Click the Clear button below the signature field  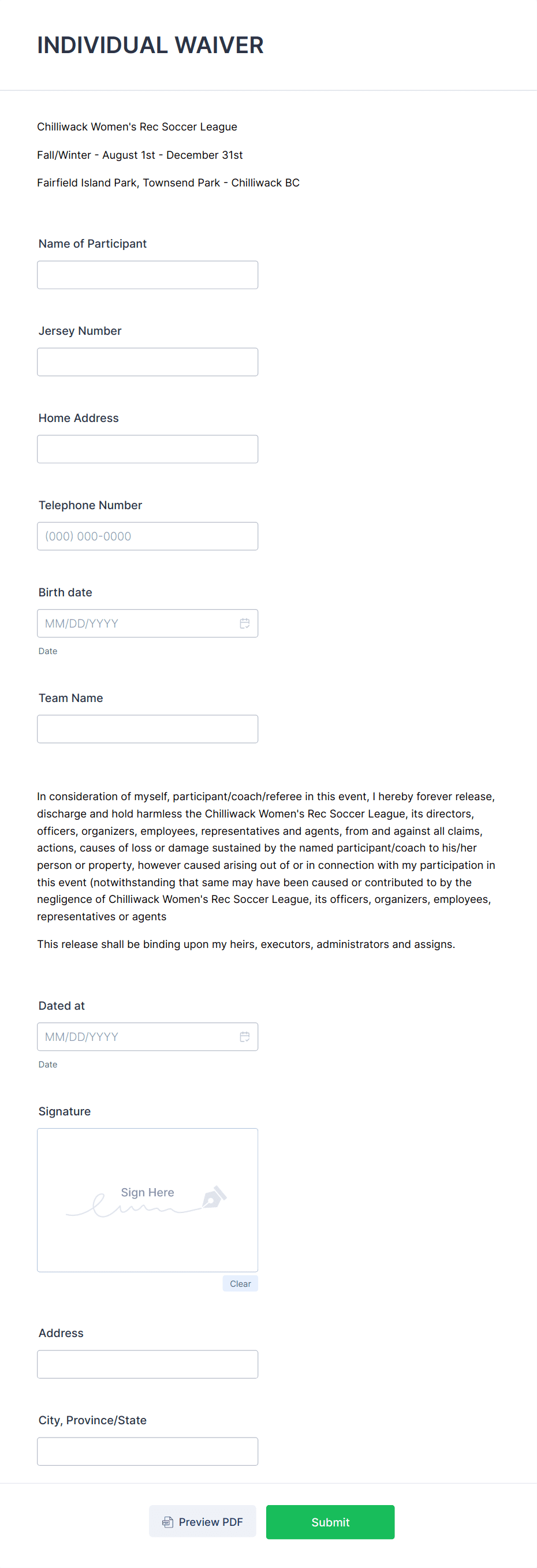pos(240,1283)
